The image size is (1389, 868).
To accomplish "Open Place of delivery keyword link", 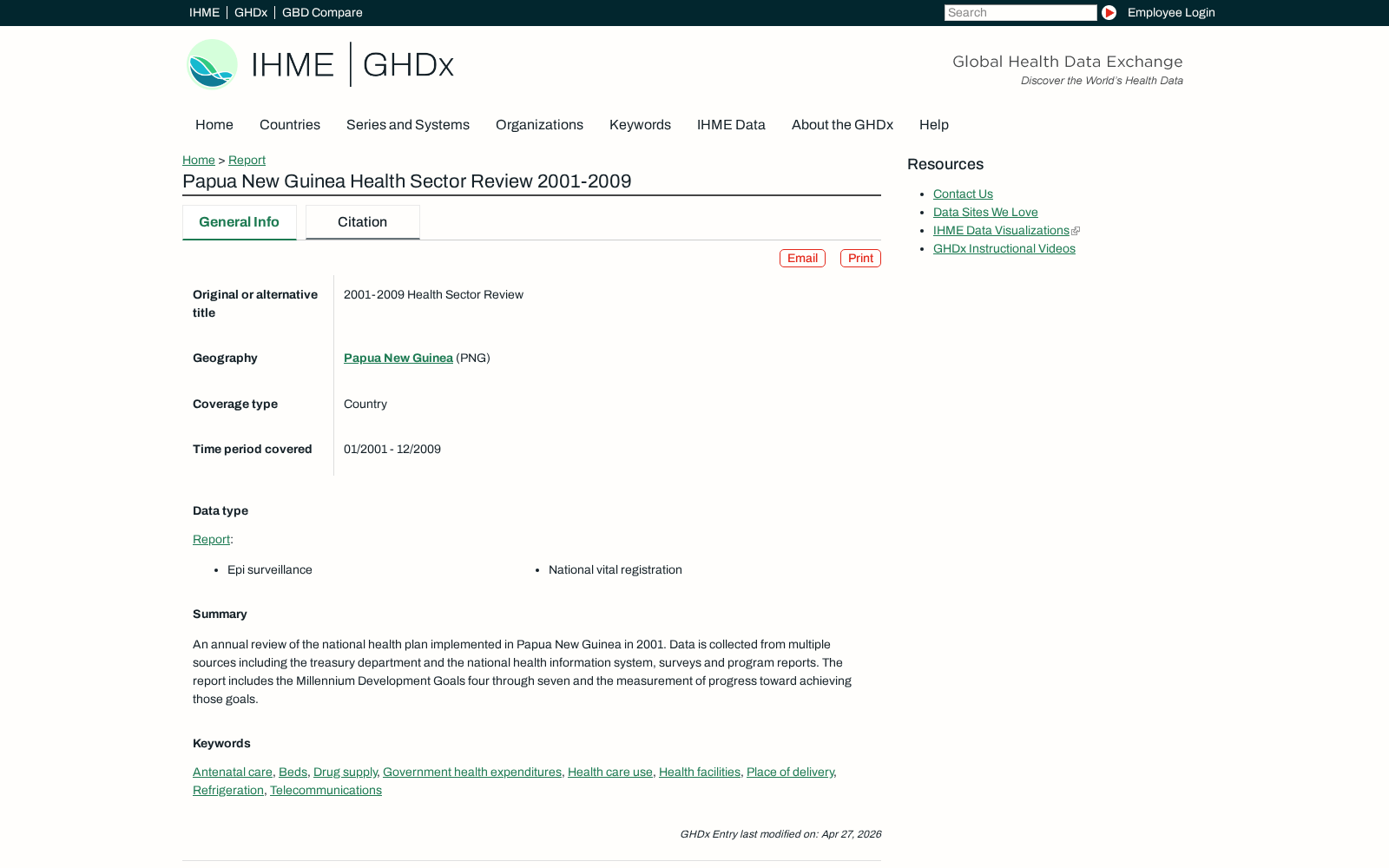I will pos(790,772).
